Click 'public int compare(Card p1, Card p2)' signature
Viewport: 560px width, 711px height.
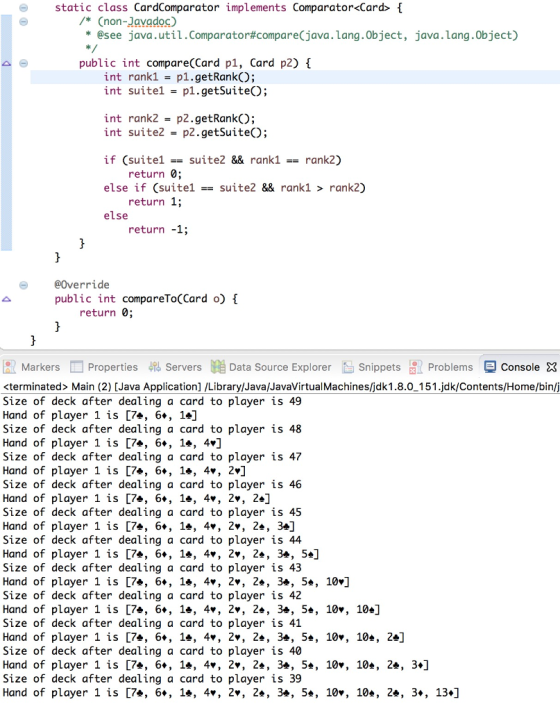click(x=195, y=63)
